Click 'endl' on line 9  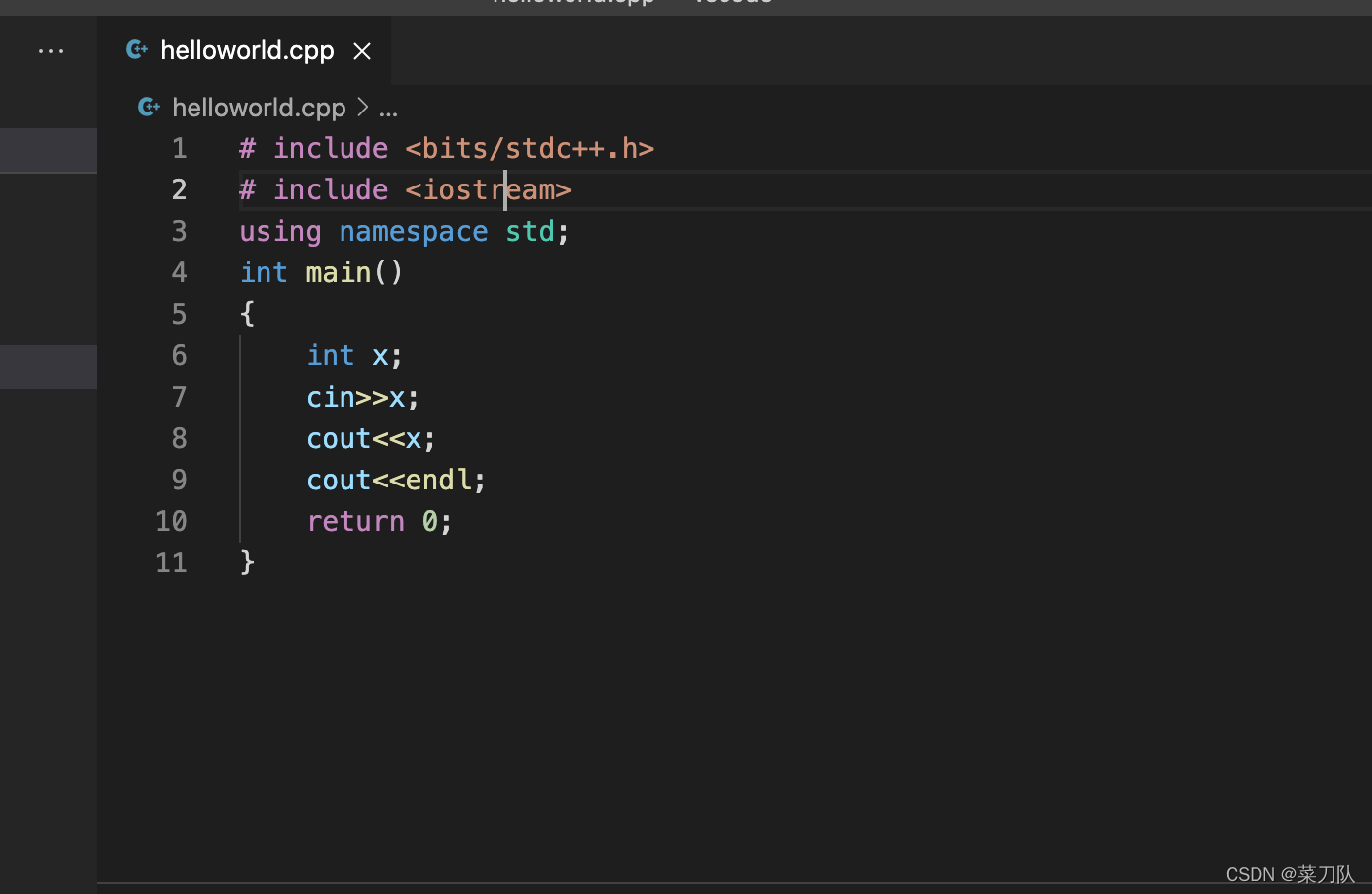(438, 481)
